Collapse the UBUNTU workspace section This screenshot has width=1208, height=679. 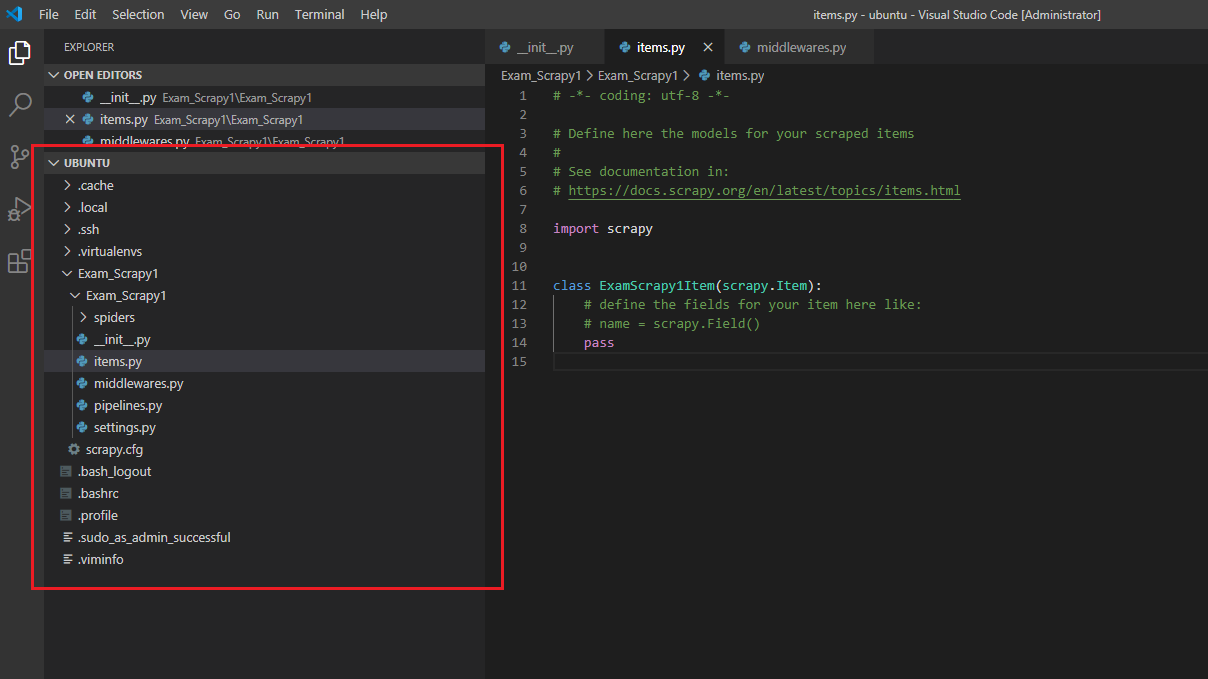[x=53, y=163]
